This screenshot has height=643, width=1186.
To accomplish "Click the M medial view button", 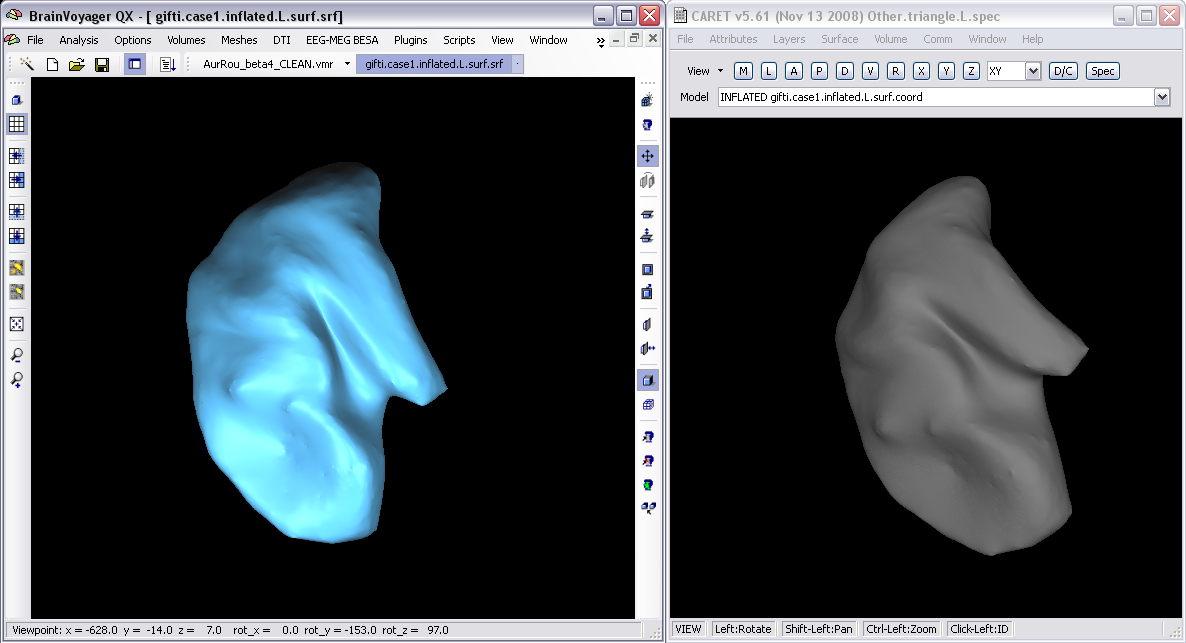I will coord(744,71).
